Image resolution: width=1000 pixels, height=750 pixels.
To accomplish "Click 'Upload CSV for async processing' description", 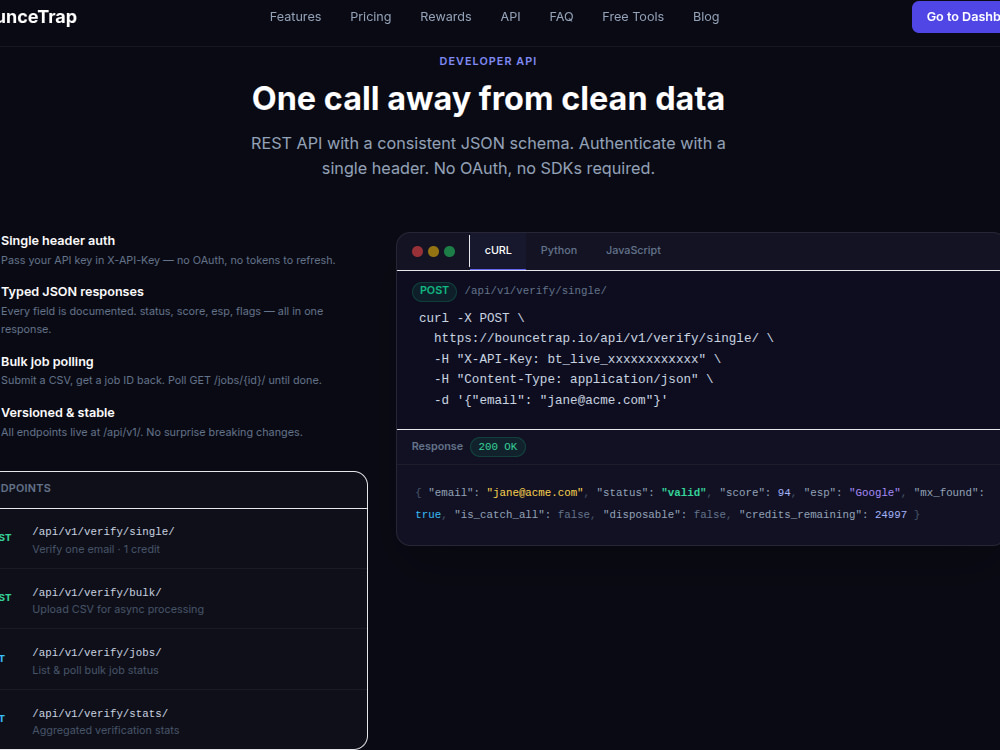I will click(118, 609).
